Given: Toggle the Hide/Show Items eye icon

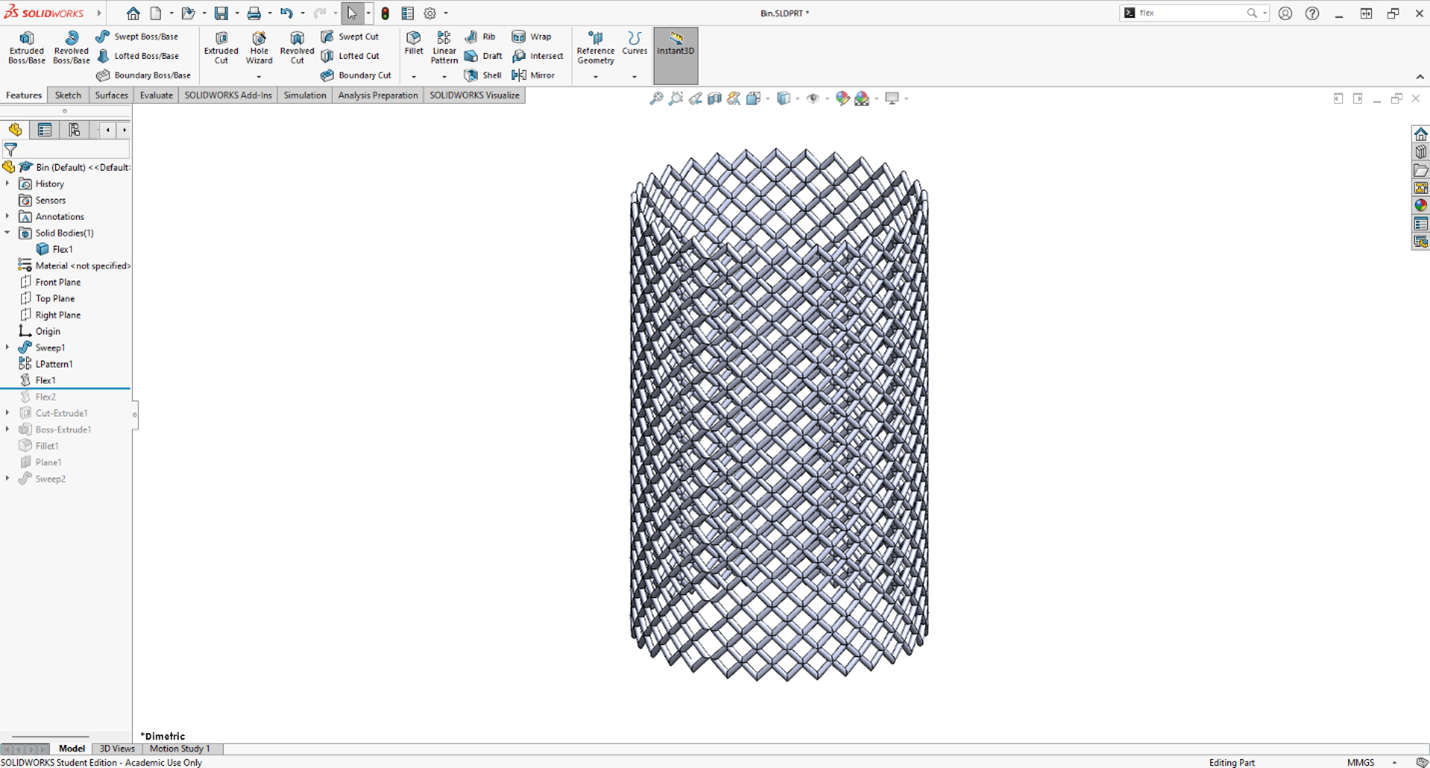Looking at the screenshot, I should tap(813, 98).
